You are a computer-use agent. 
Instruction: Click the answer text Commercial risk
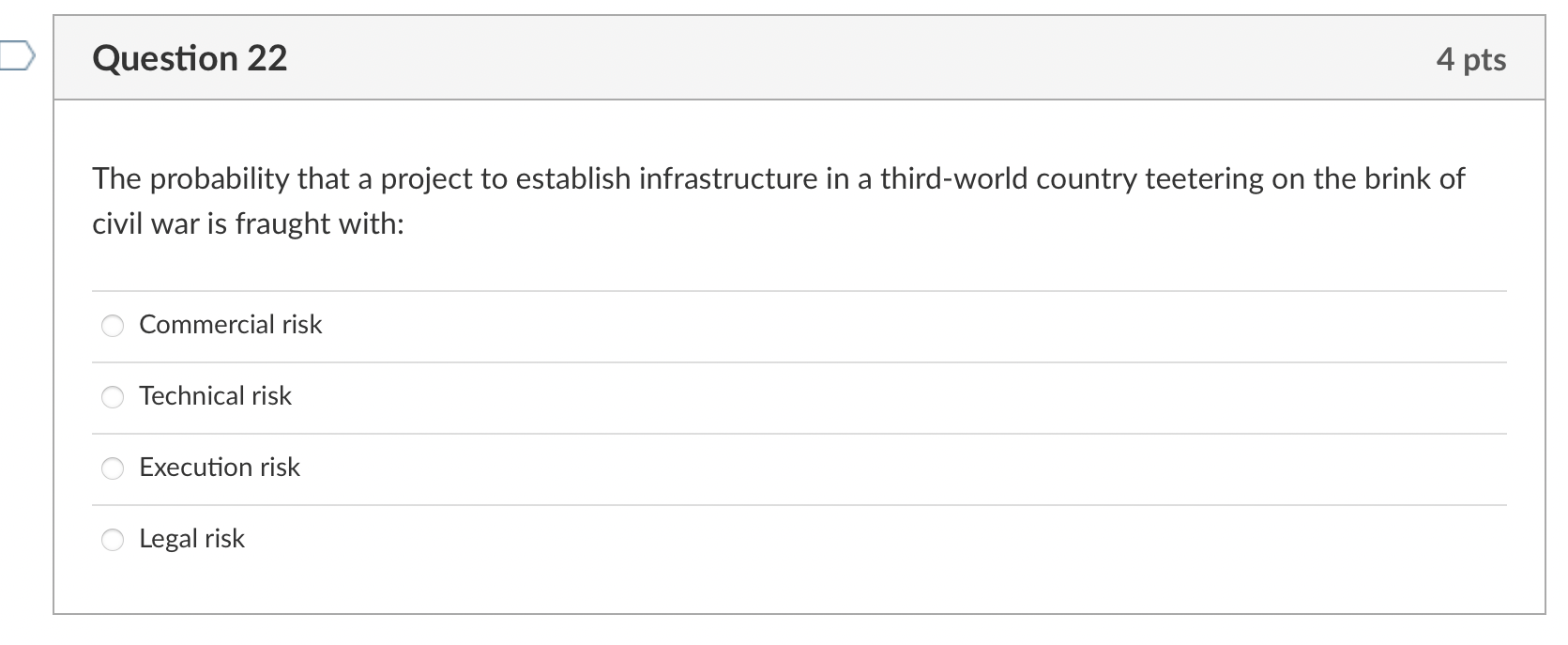(230, 325)
